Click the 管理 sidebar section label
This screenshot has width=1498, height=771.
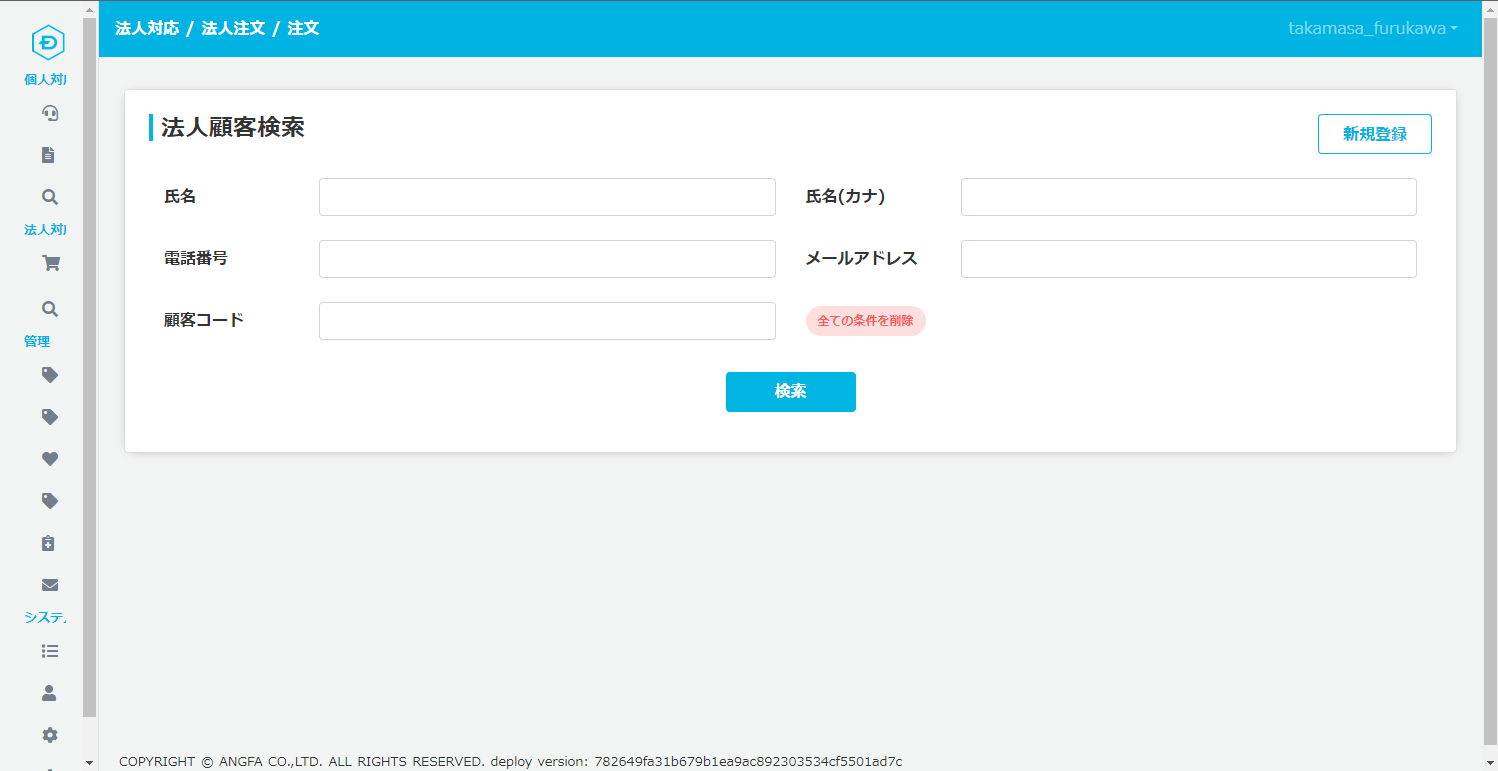coord(37,341)
